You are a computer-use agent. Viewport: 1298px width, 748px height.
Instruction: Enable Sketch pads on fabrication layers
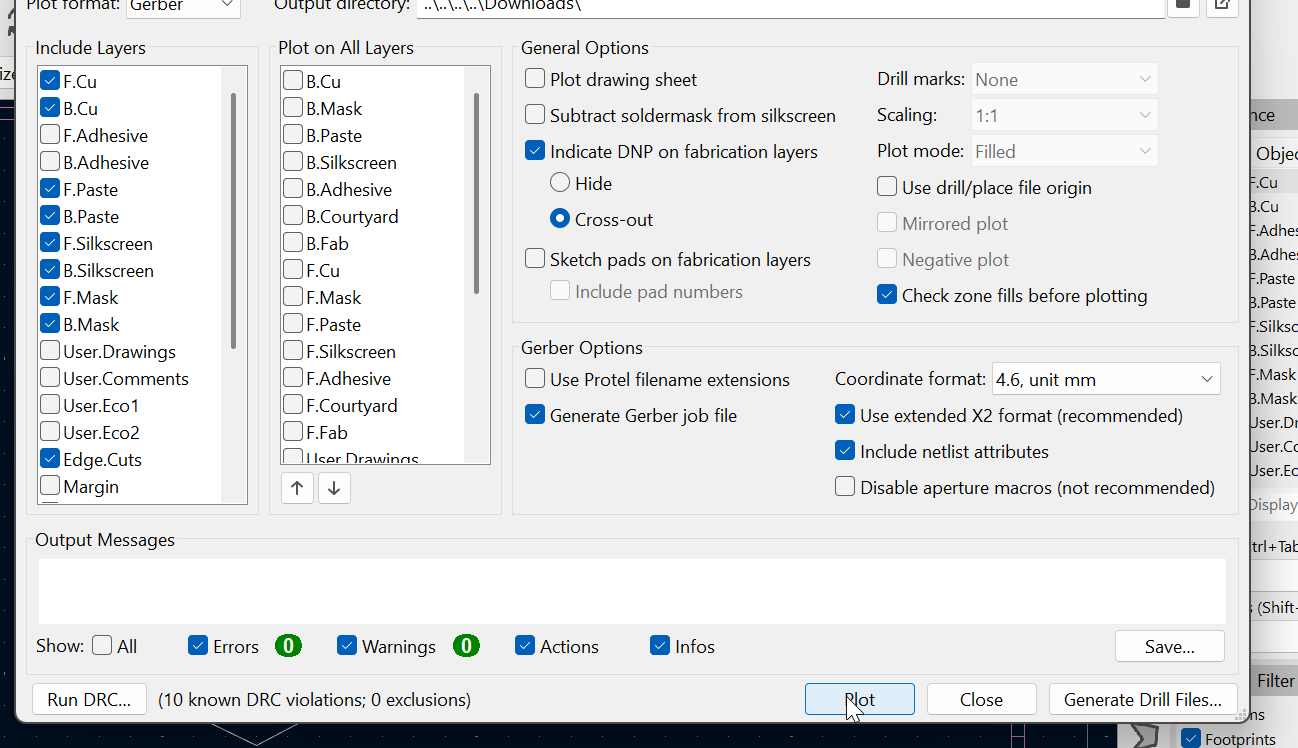(x=535, y=259)
